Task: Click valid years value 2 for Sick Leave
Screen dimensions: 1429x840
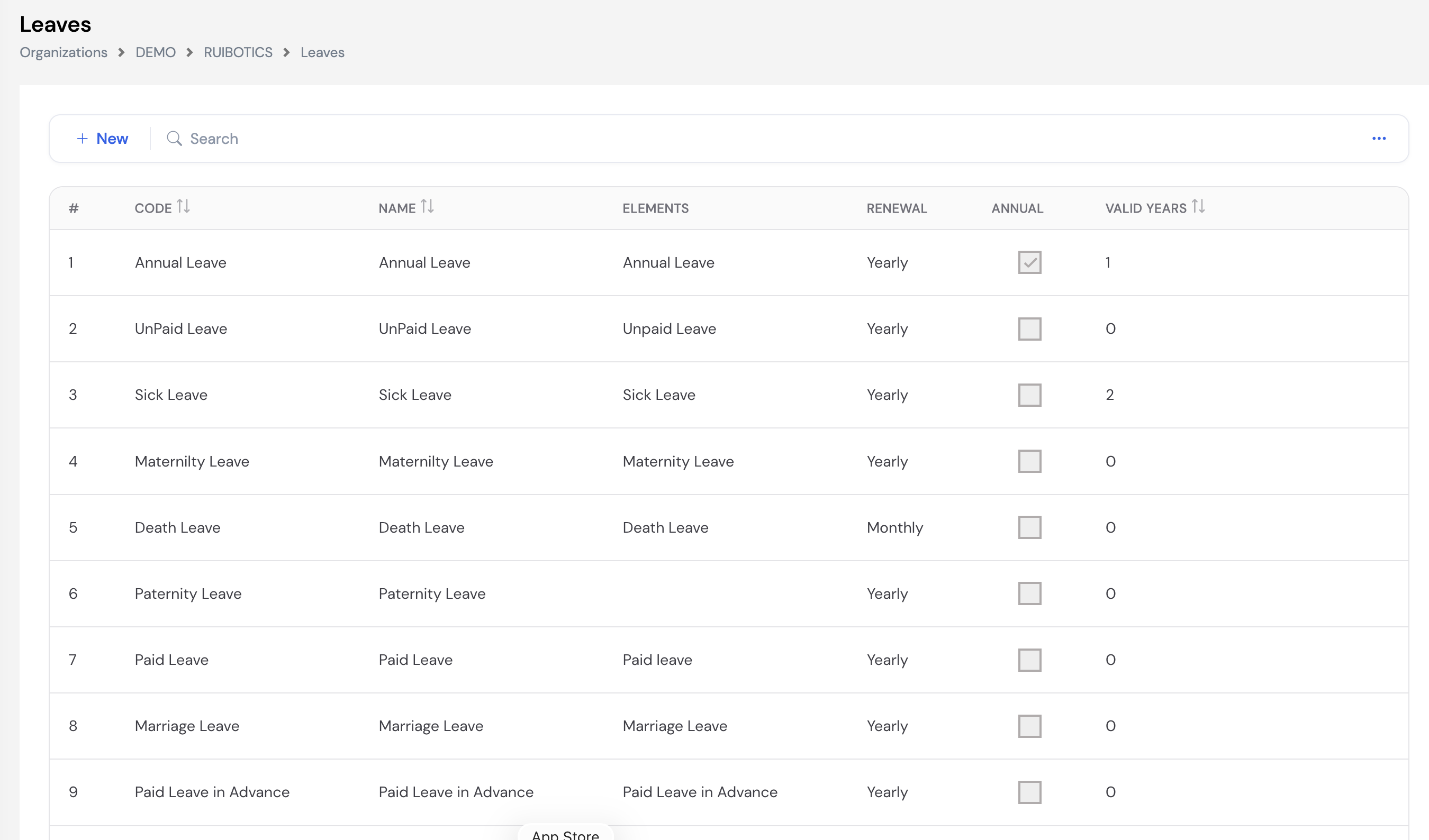Action: 1110,395
